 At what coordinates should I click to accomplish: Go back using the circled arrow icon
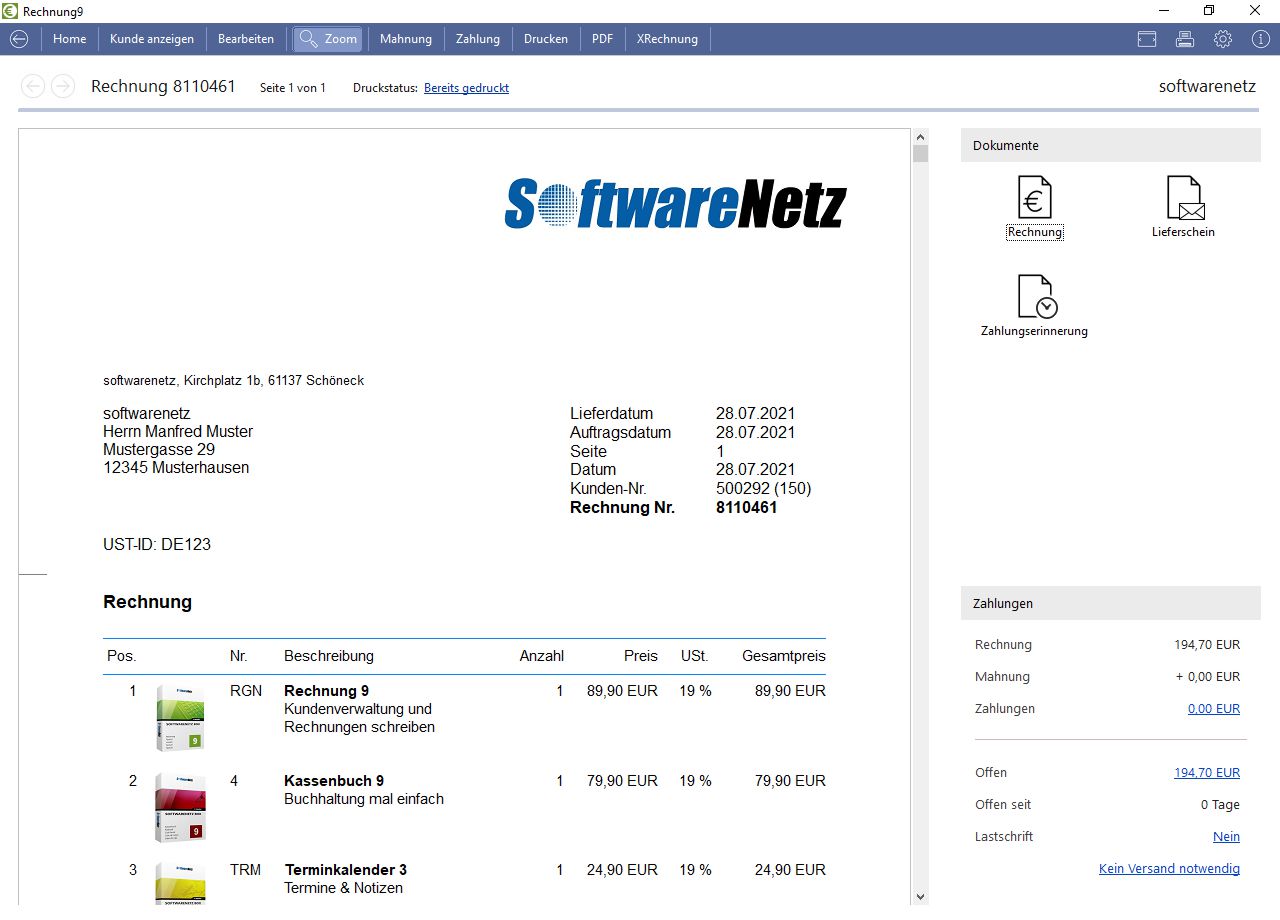(19, 38)
